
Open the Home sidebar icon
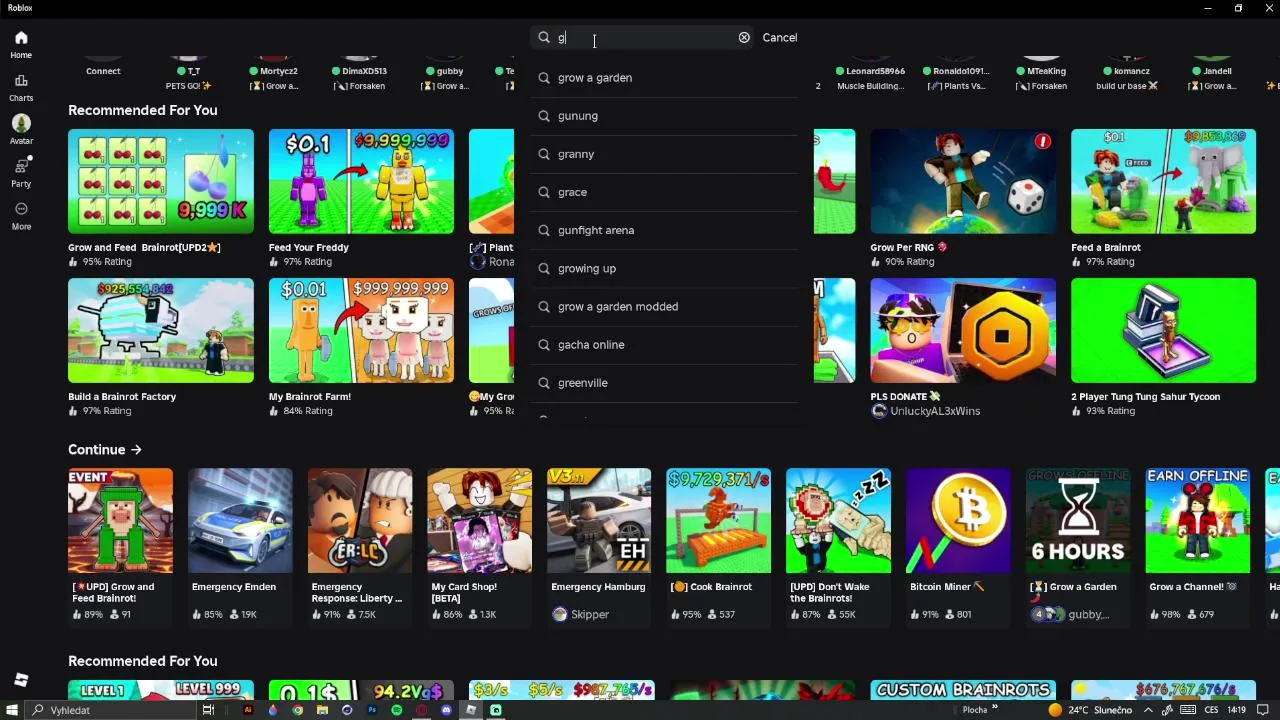[x=21, y=44]
